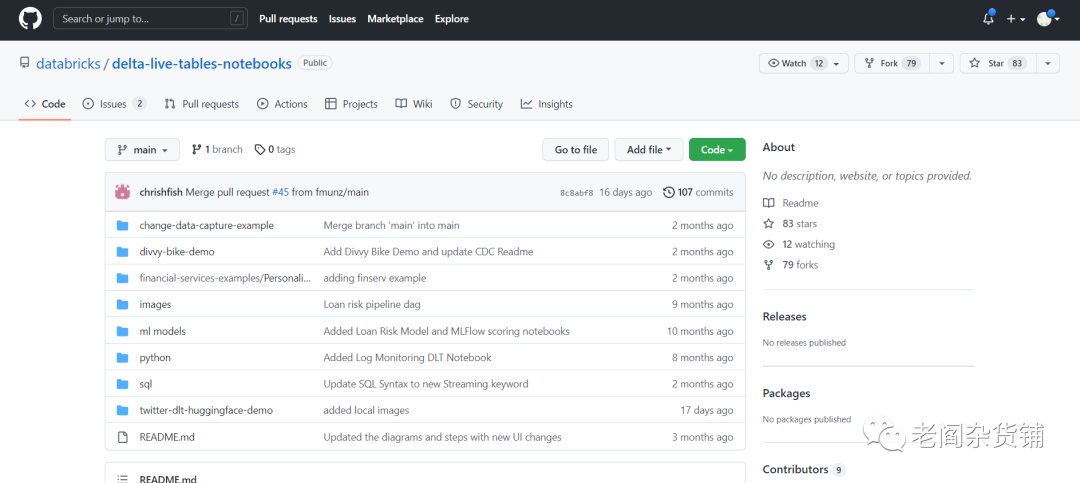Open the Insights tab
1080x483 pixels.
click(546, 104)
